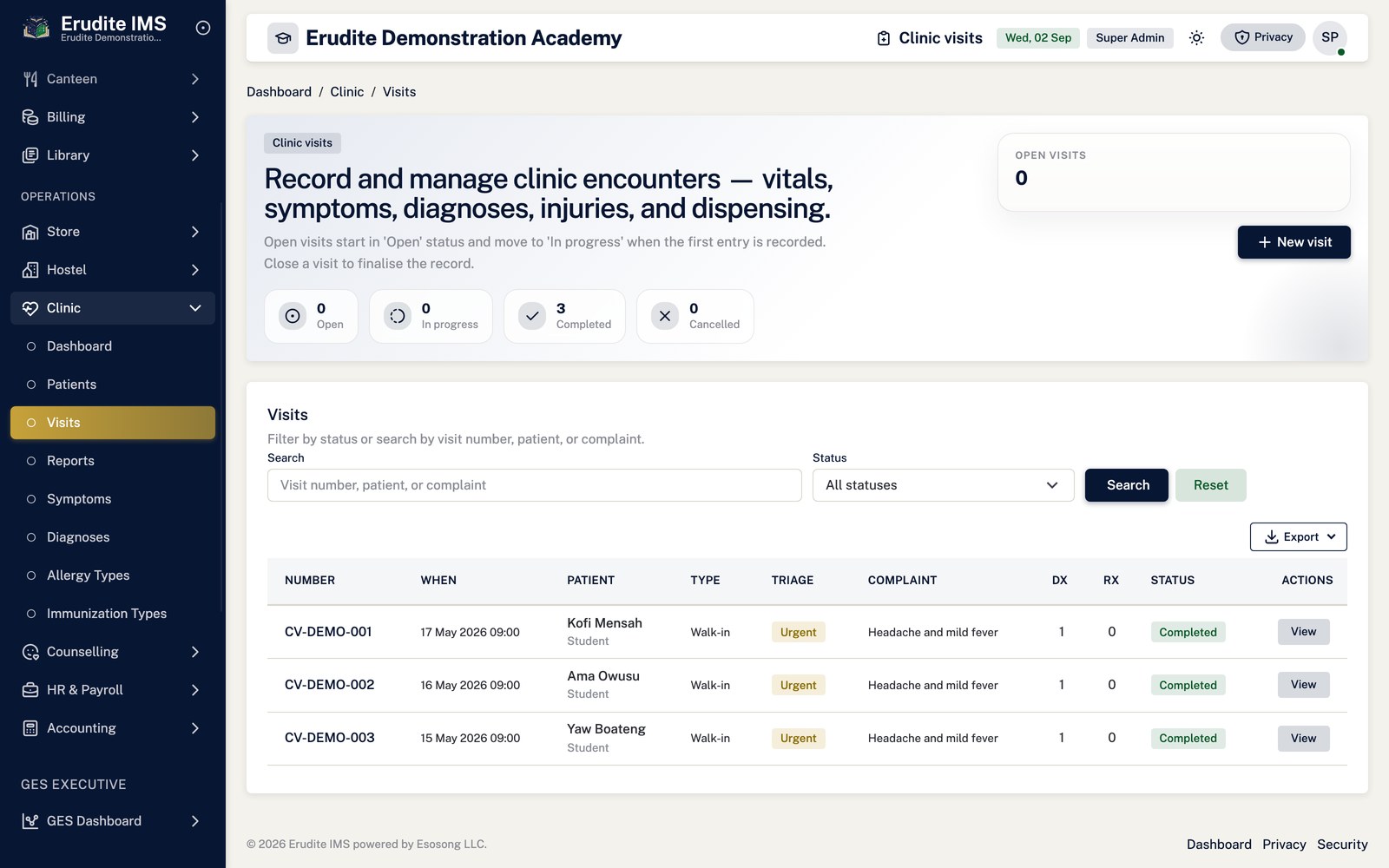
Task: Click the Clinic heart icon
Action: [30, 308]
